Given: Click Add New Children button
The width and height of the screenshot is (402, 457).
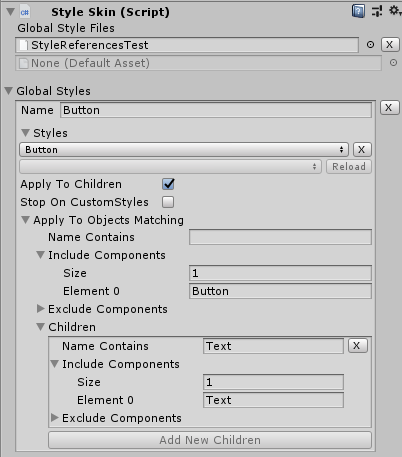Looking at the screenshot, I should click(210, 440).
